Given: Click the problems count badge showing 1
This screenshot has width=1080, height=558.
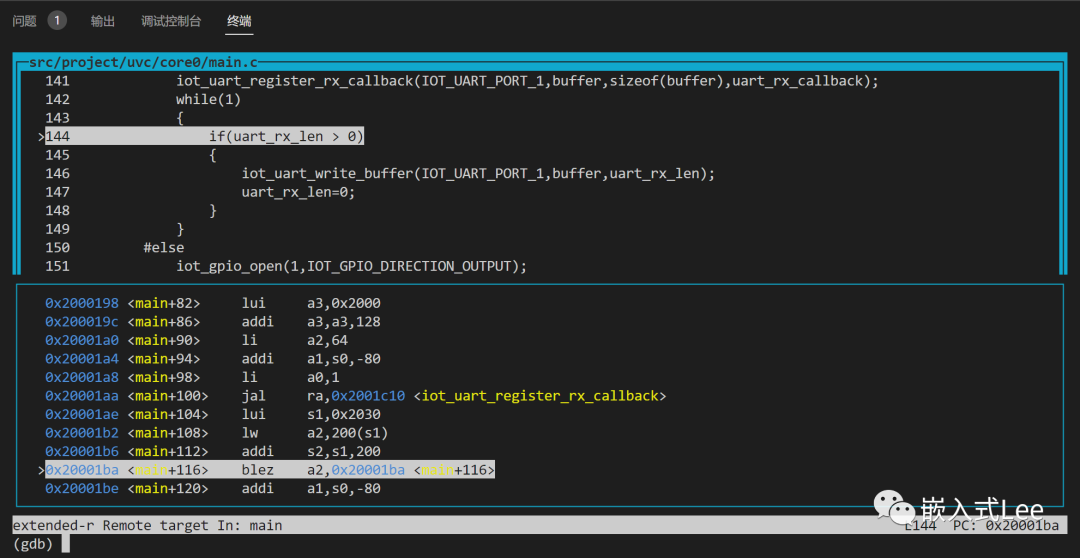Looking at the screenshot, I should tap(57, 21).
